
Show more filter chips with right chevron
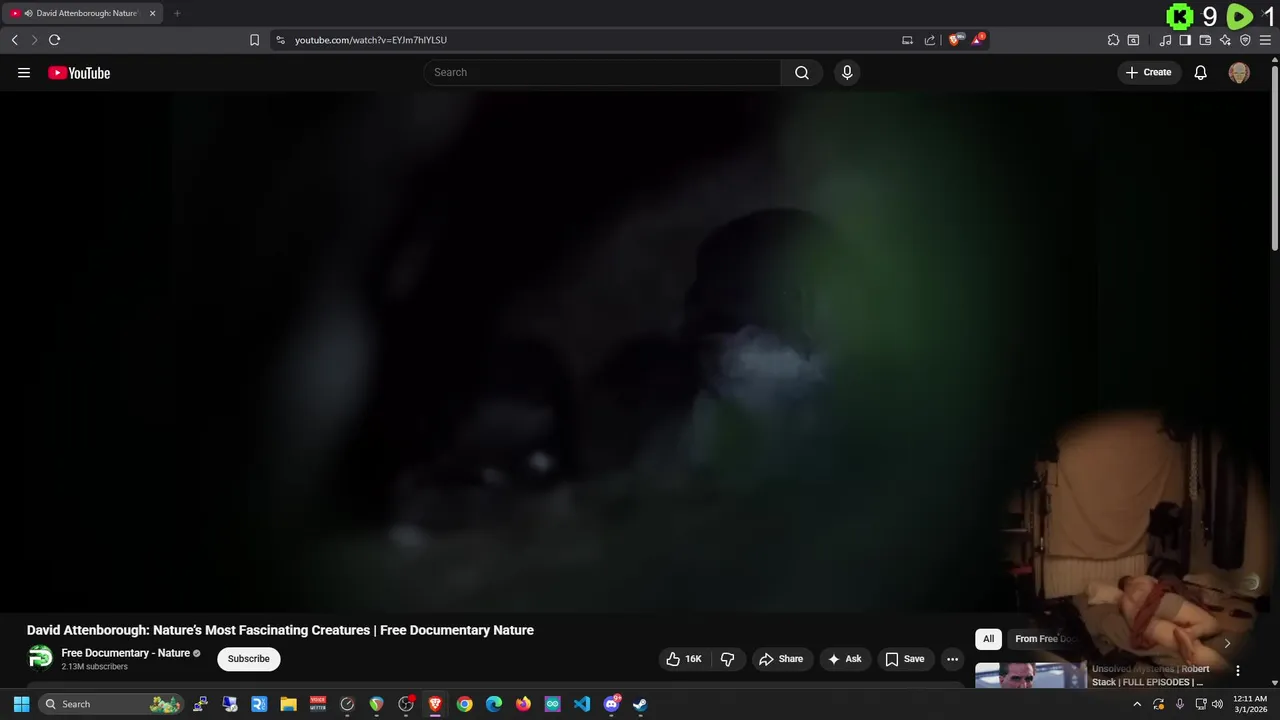(1227, 643)
